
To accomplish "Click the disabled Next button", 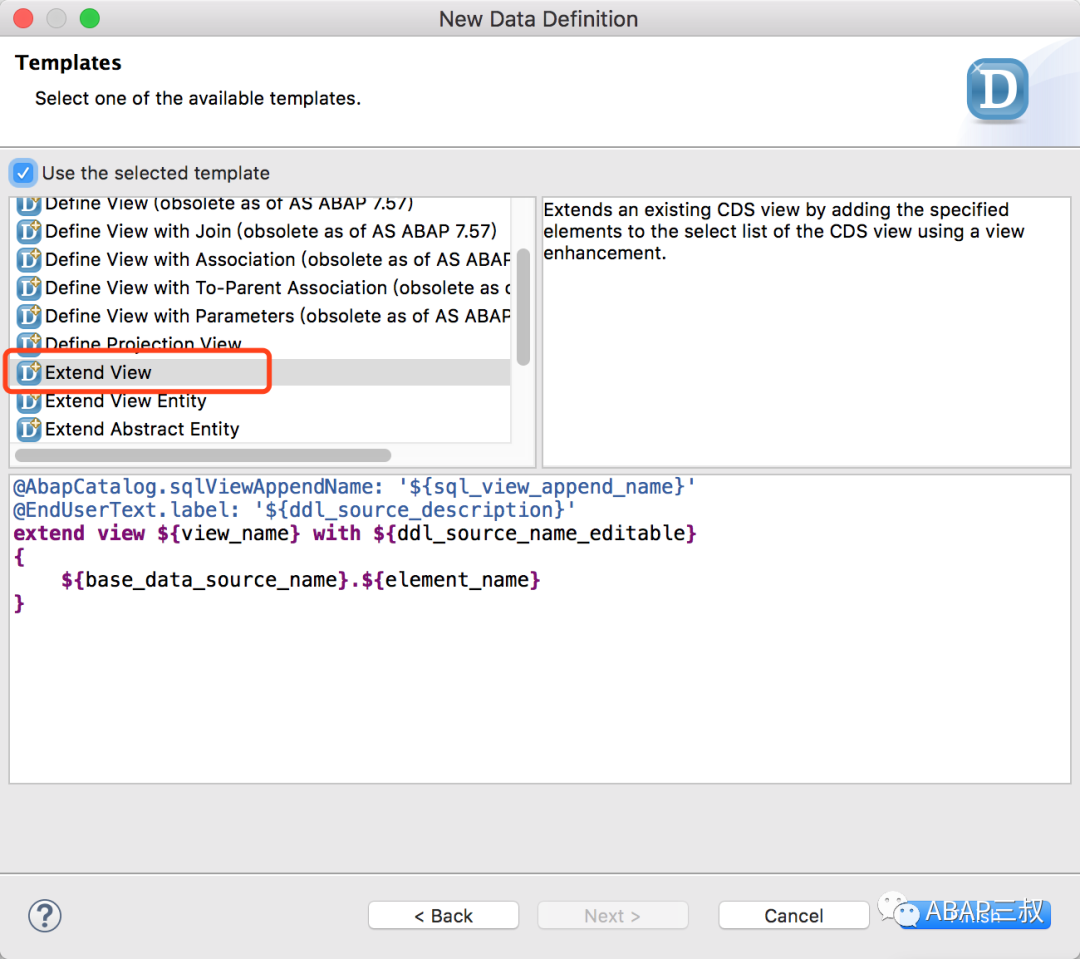I will click(612, 916).
